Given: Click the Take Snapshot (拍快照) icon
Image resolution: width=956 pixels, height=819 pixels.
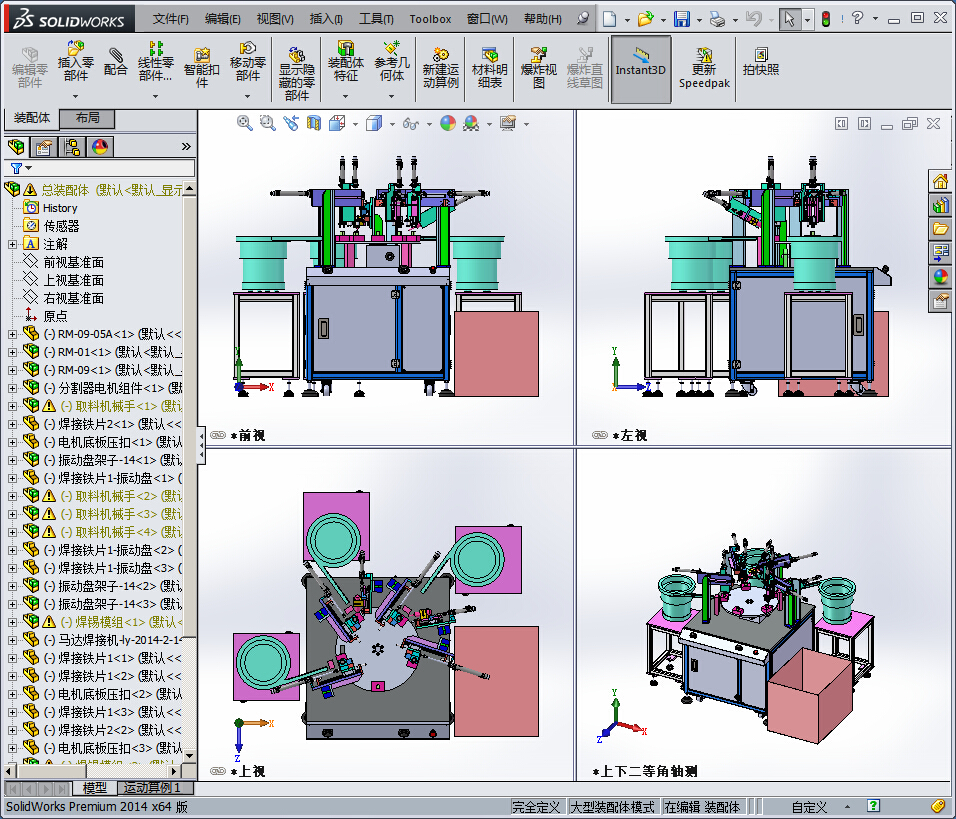Looking at the screenshot, I should click(761, 61).
